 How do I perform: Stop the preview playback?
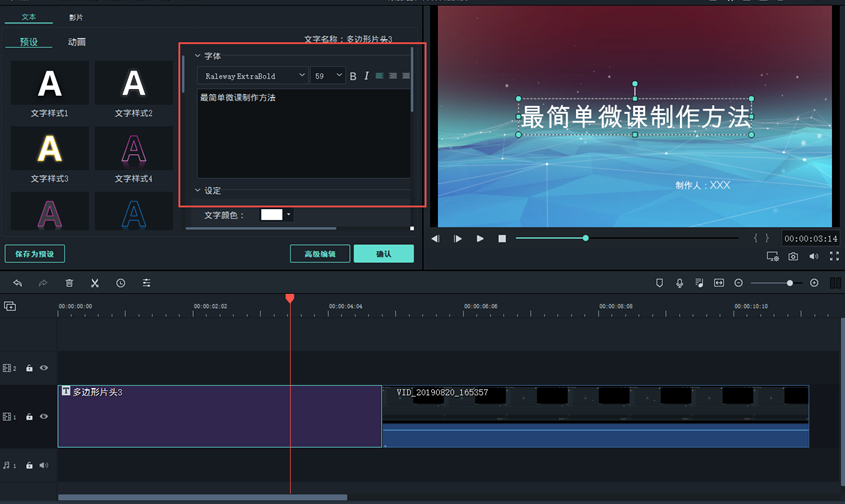(502, 238)
